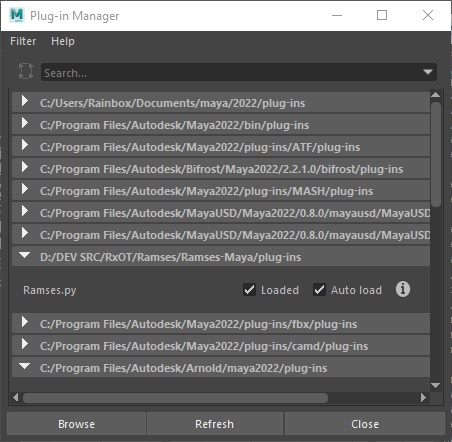
Task: Click the Refresh button
Action: (214, 424)
